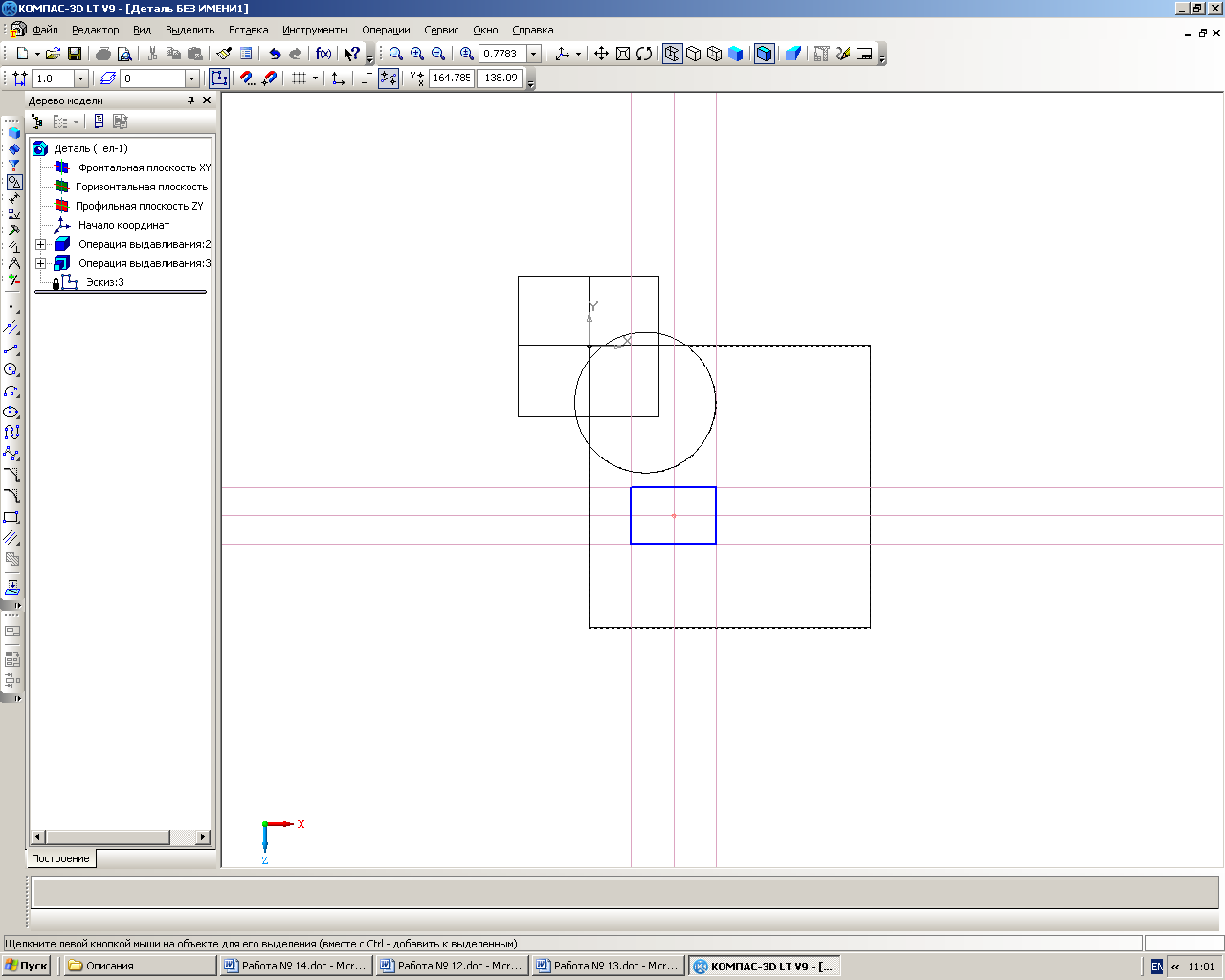Screen dimensions: 1225x980
Task: Open the view orientation dropdown arrow
Action: [x=578, y=54]
